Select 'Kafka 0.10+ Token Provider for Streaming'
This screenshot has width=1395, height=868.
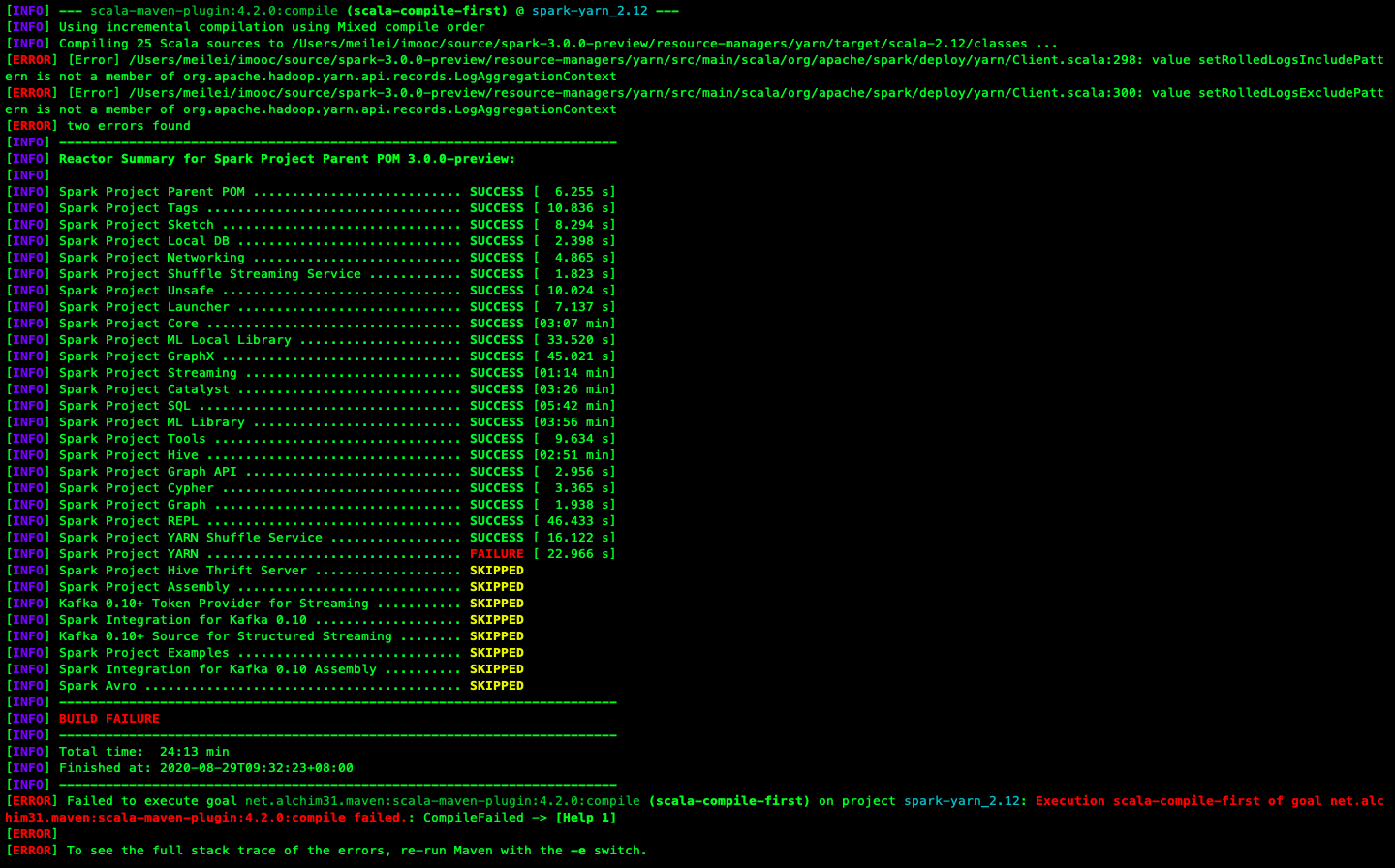pos(214,604)
